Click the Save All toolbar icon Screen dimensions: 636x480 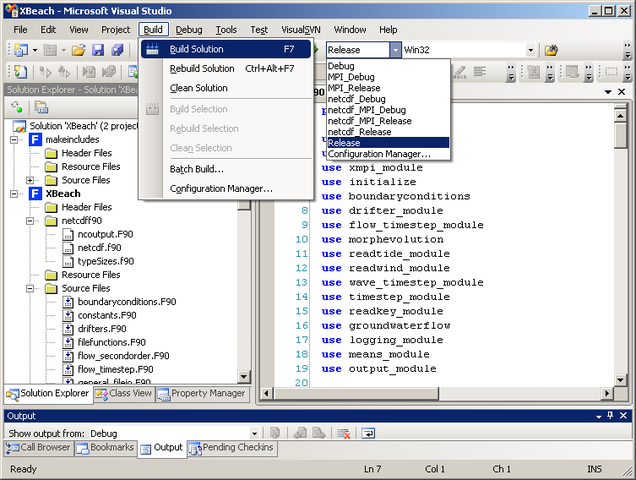click(118, 50)
